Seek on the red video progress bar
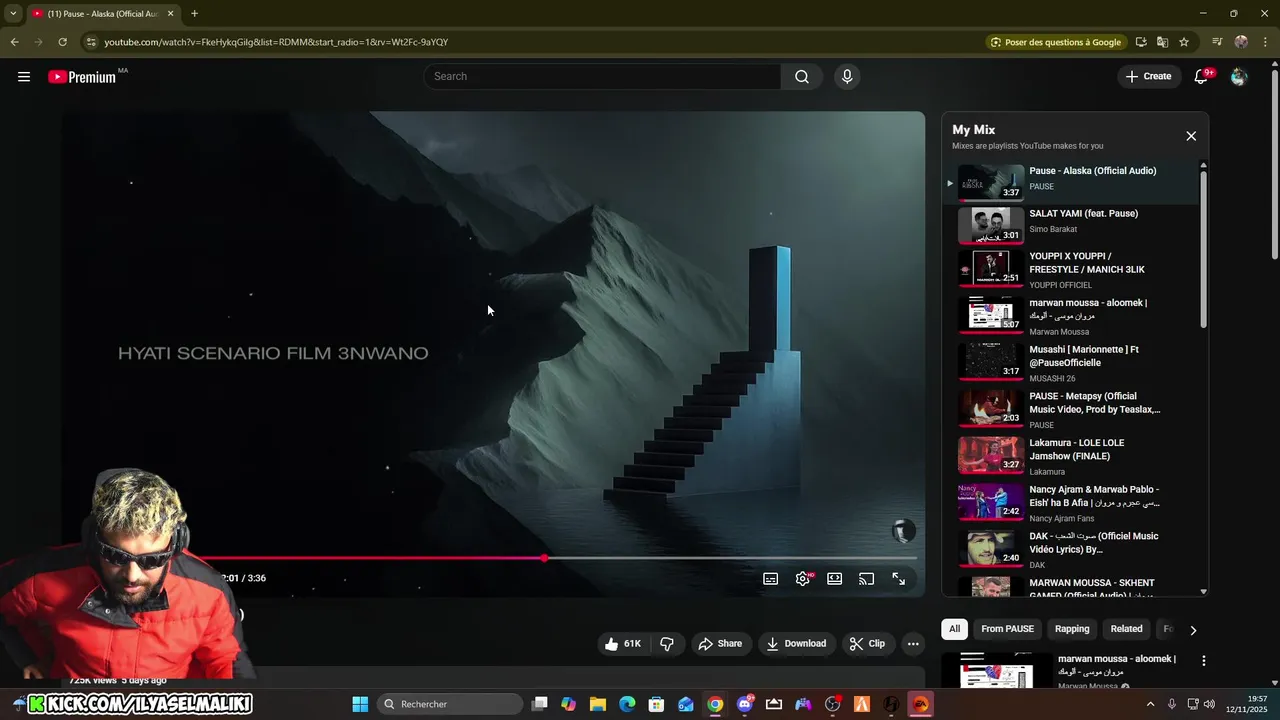 (545, 558)
